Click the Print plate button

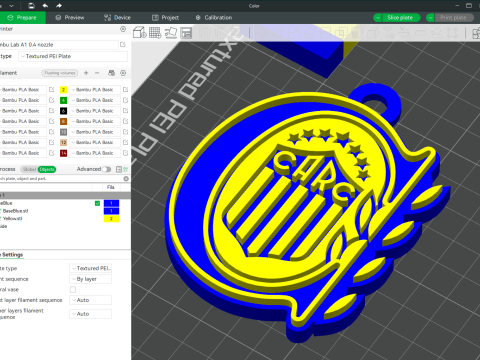454,18
